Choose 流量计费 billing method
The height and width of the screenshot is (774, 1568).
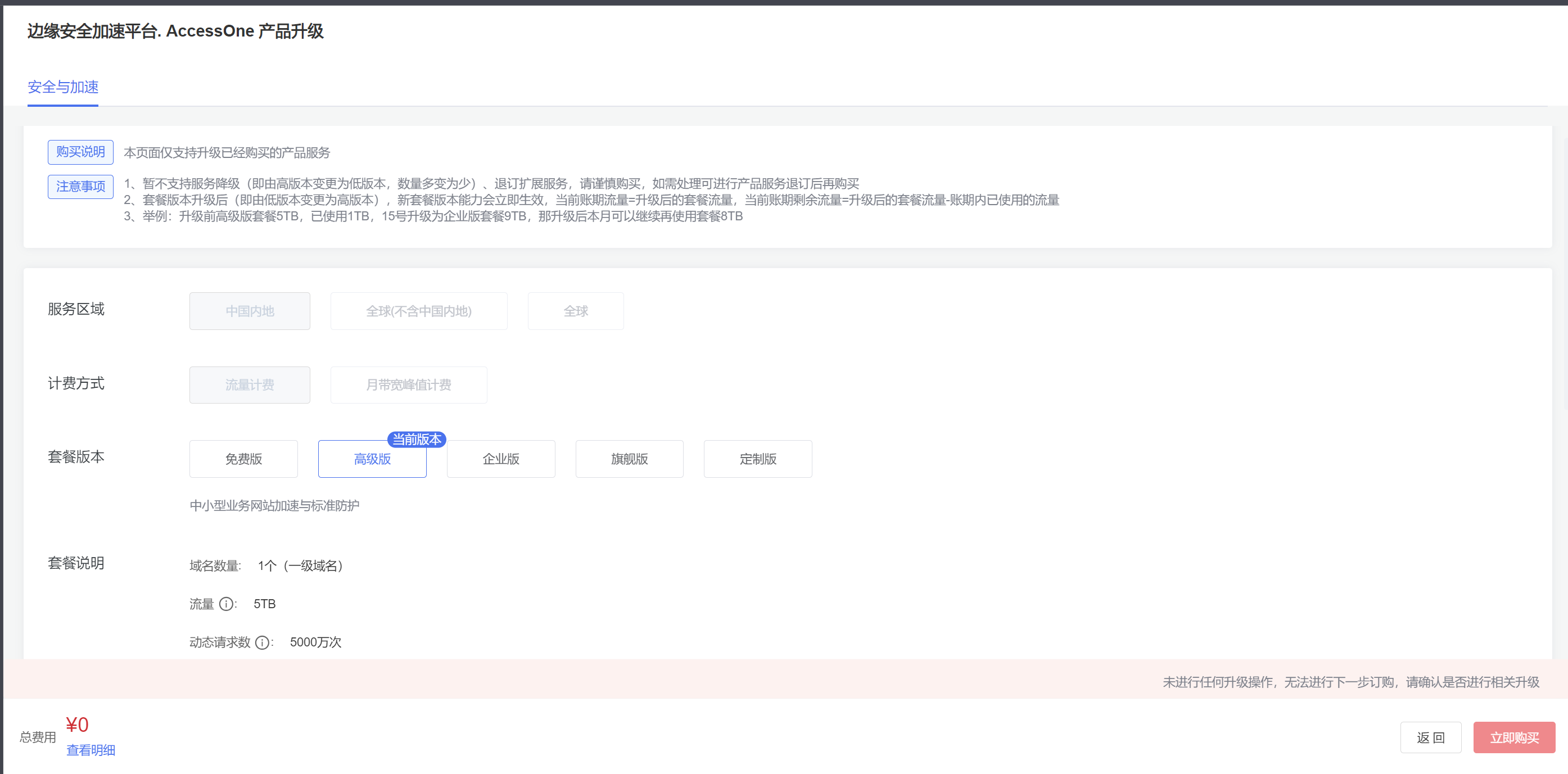tap(250, 384)
